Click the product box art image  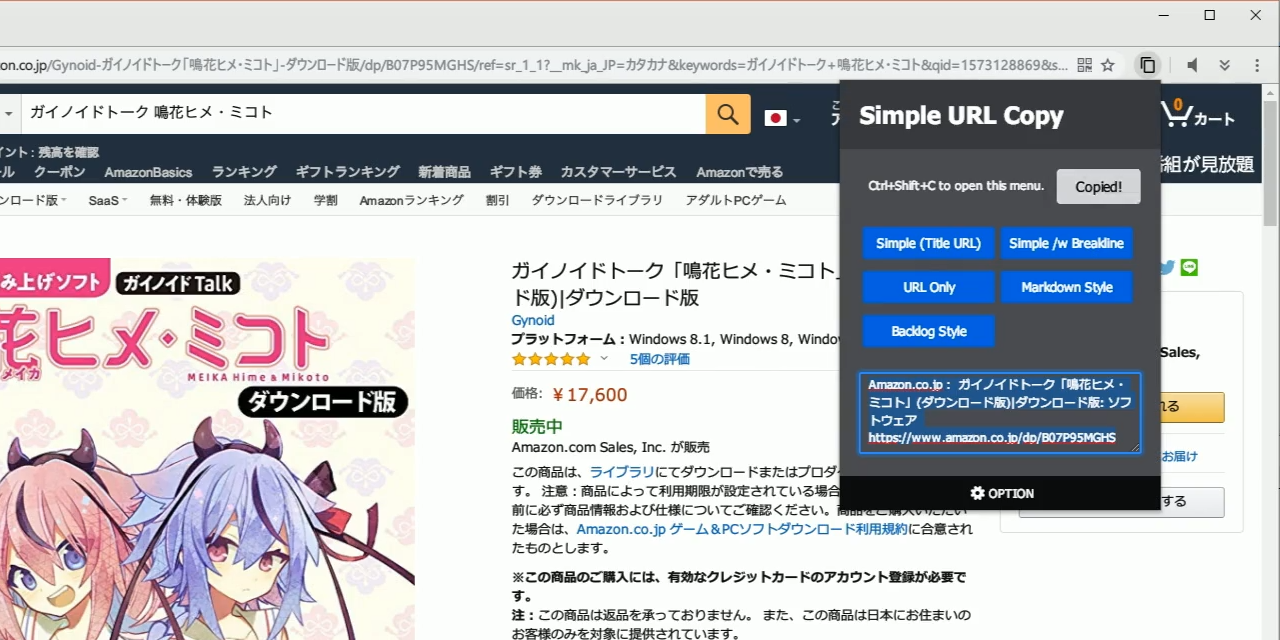click(x=207, y=450)
